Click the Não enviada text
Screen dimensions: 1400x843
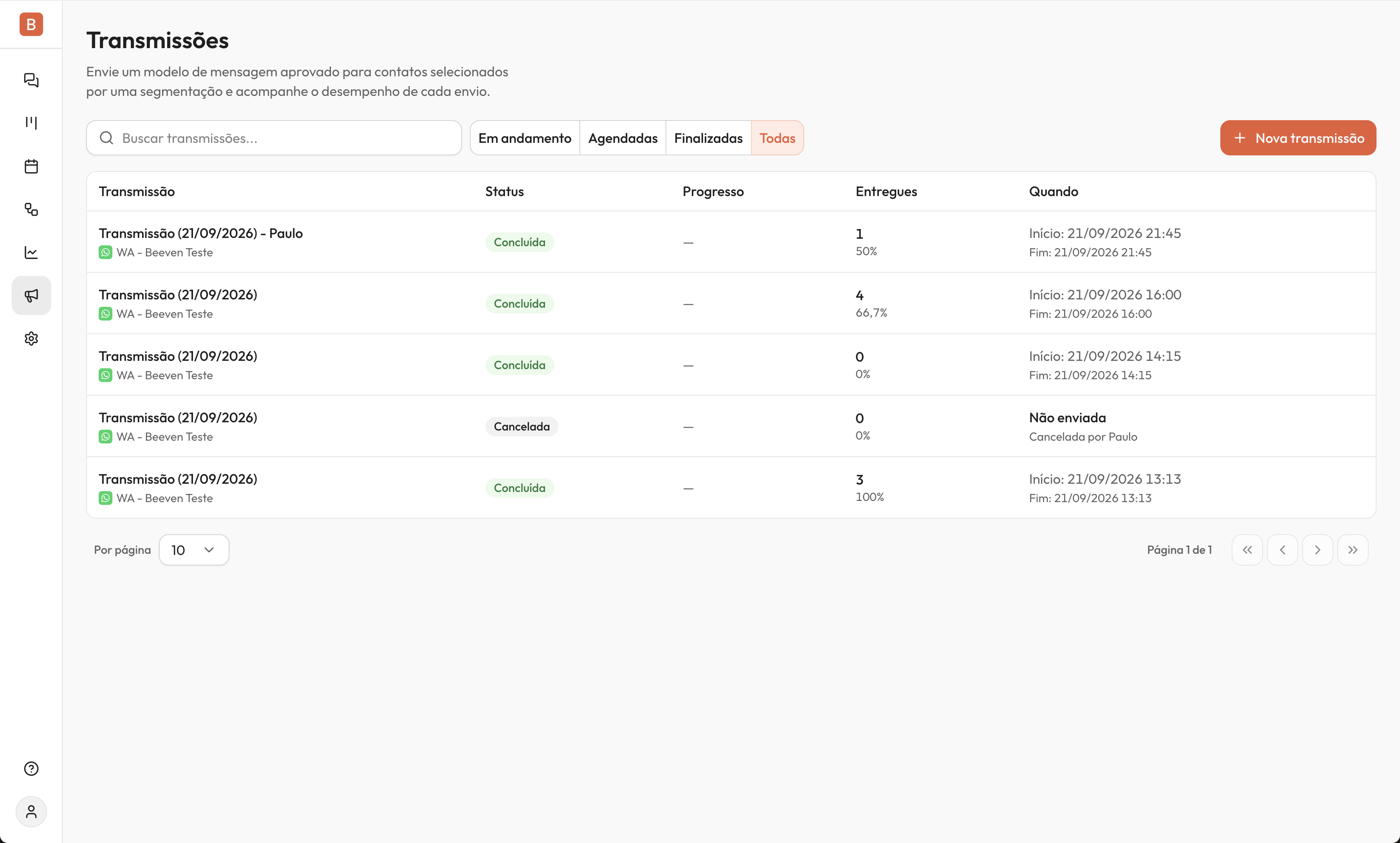pyautogui.click(x=1068, y=418)
